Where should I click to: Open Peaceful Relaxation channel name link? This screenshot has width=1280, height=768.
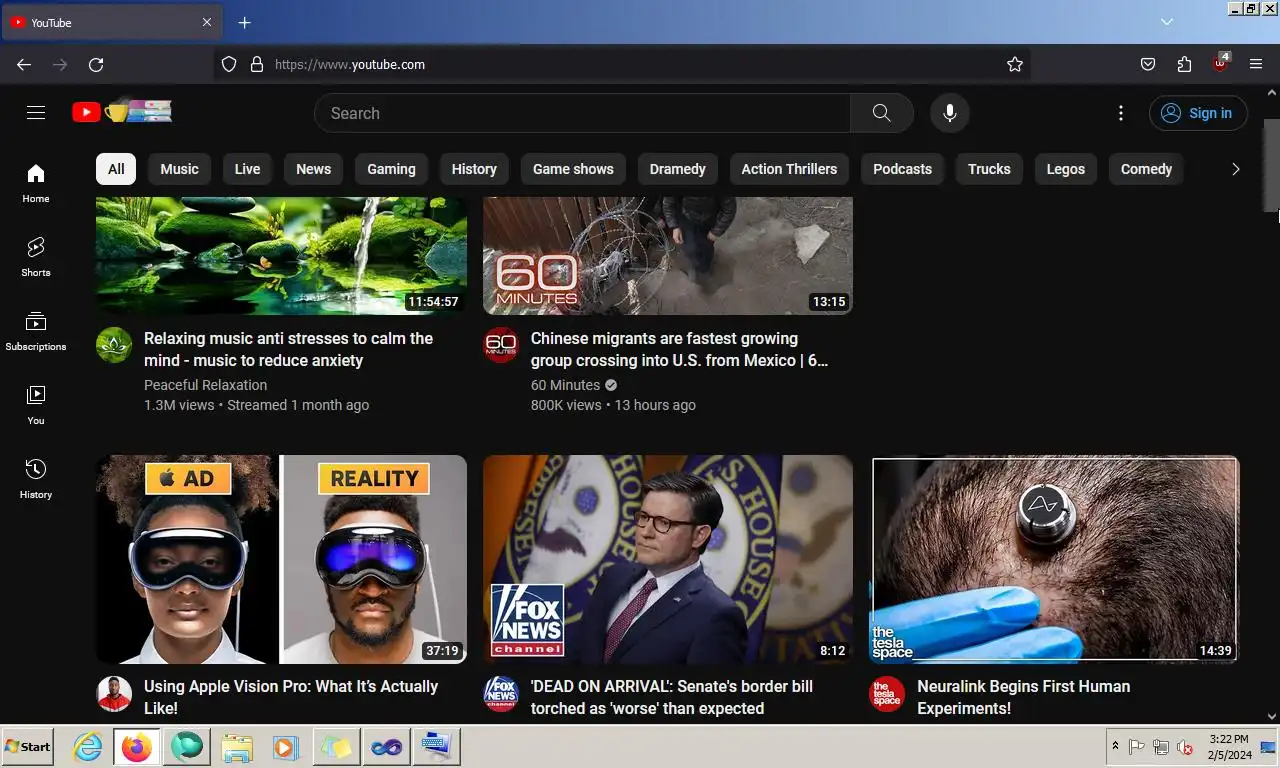[x=205, y=385]
